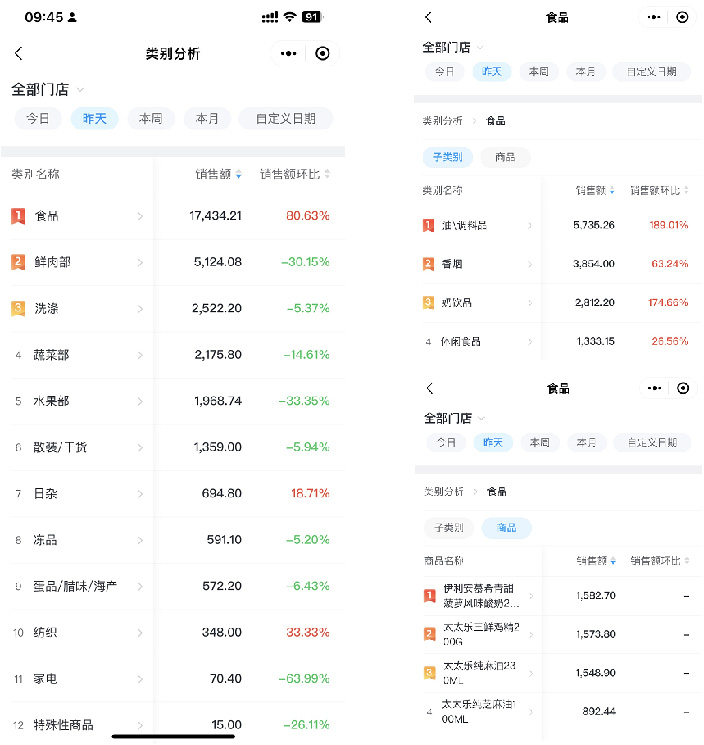The image size is (704, 745).
Task: Sort 子类别 list by 销售额 arrows
Action: (x=612, y=191)
